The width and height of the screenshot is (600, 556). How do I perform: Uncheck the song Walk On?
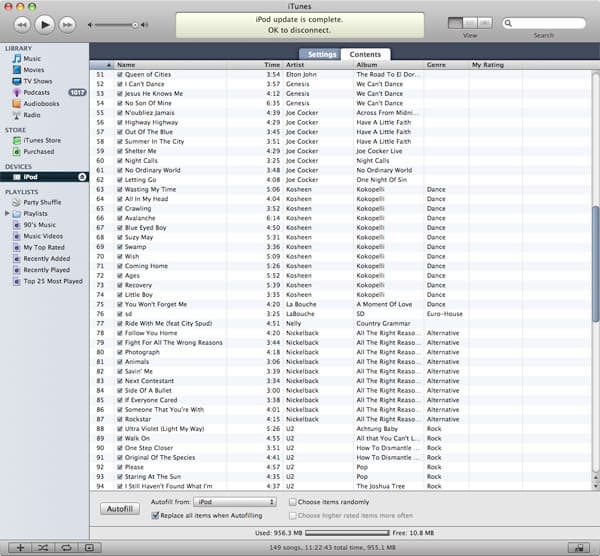point(120,438)
